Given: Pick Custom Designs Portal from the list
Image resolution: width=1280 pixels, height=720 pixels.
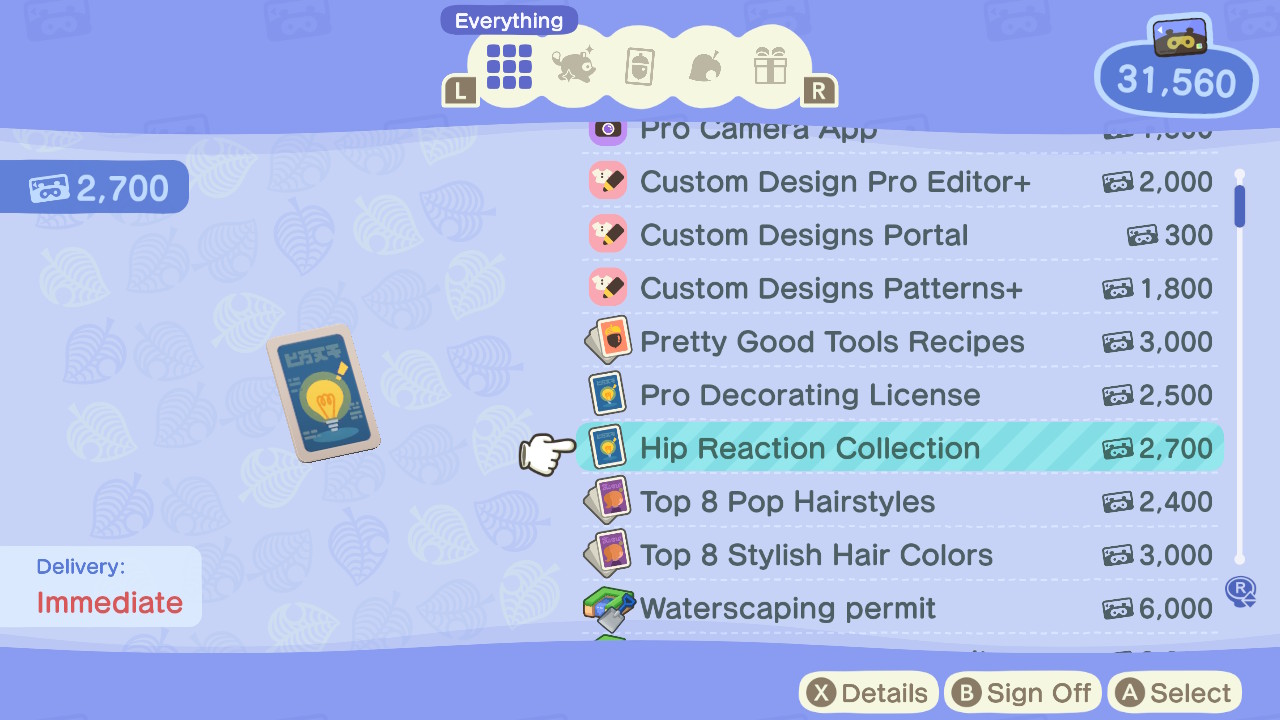Looking at the screenshot, I should 900,234.
